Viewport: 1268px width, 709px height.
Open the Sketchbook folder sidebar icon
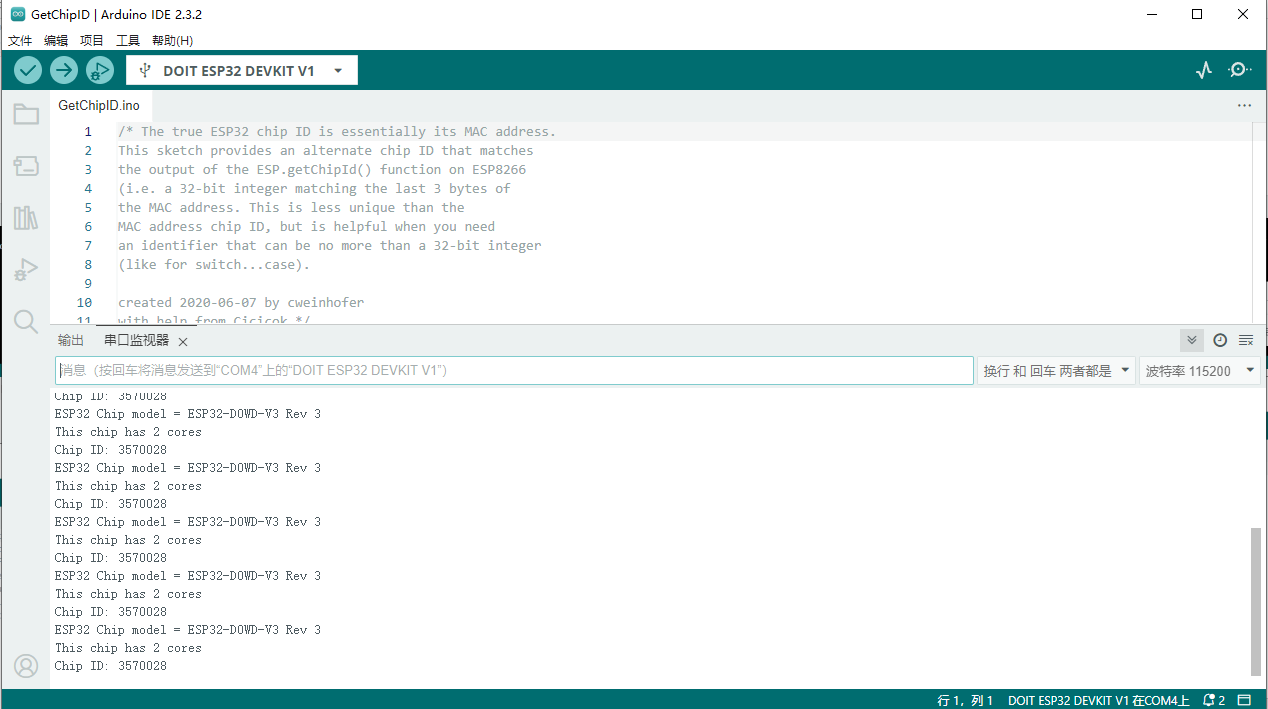[26, 113]
